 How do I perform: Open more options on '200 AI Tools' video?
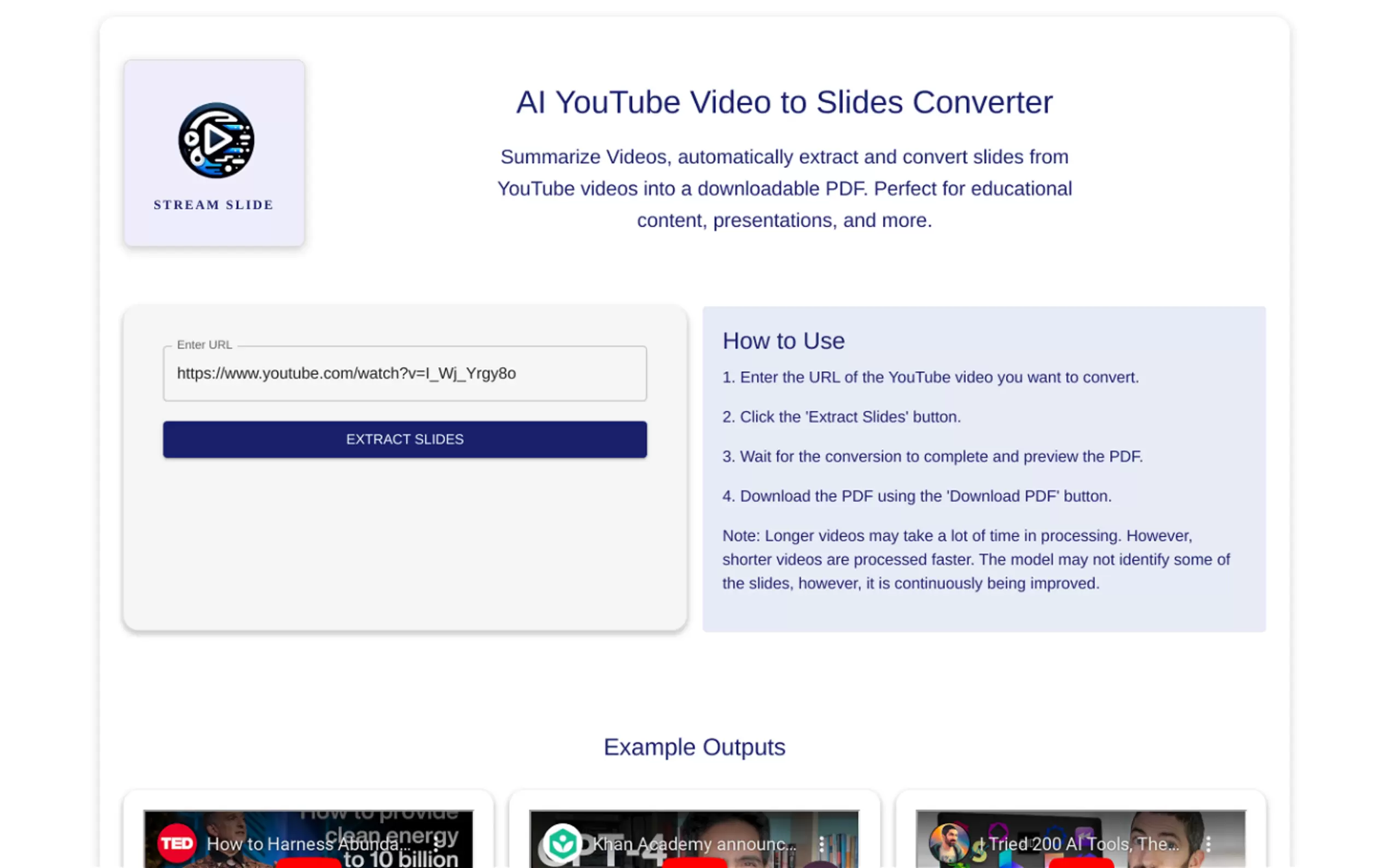(x=1208, y=844)
